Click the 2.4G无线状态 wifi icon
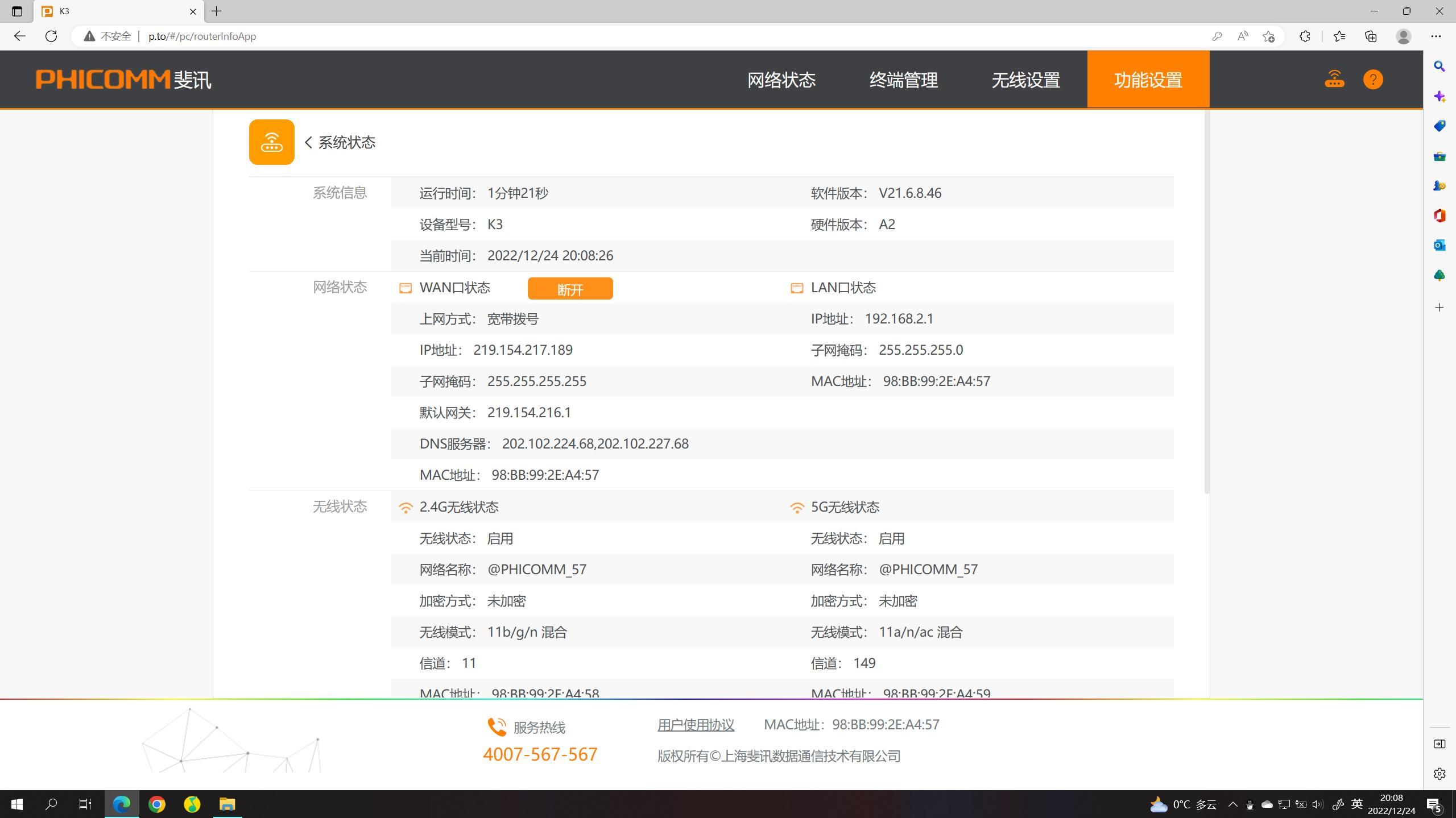This screenshot has width=1456, height=818. (406, 507)
